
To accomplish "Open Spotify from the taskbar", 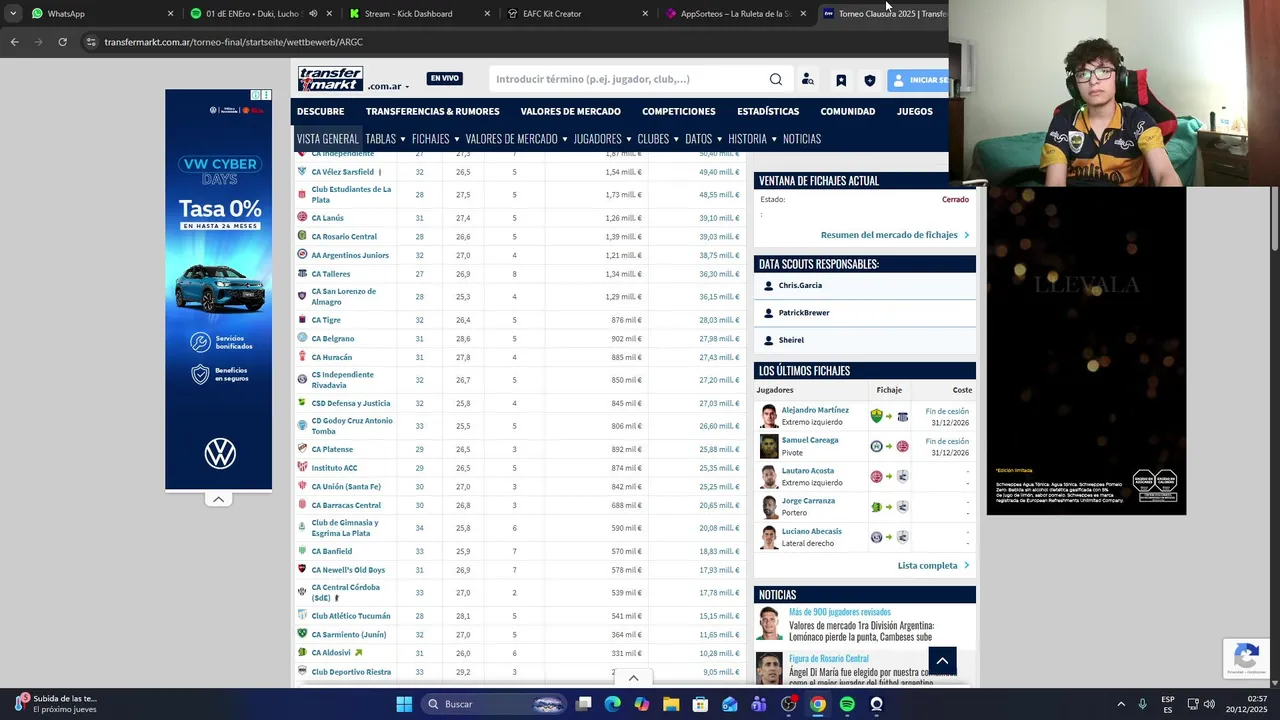I will tap(847, 704).
